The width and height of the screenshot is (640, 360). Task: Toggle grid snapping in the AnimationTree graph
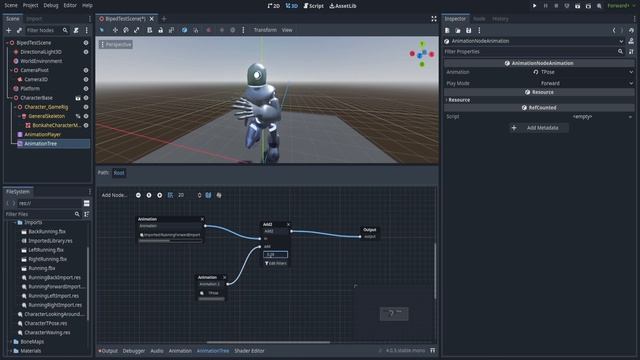coord(170,195)
